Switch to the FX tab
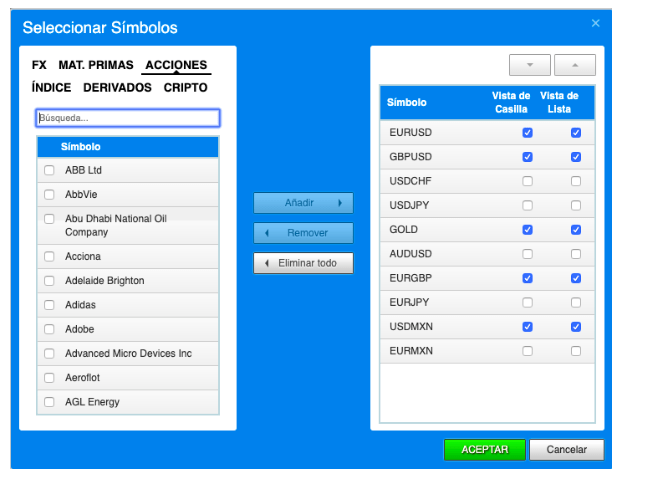Viewport: 645px width, 492px height. [x=40, y=65]
